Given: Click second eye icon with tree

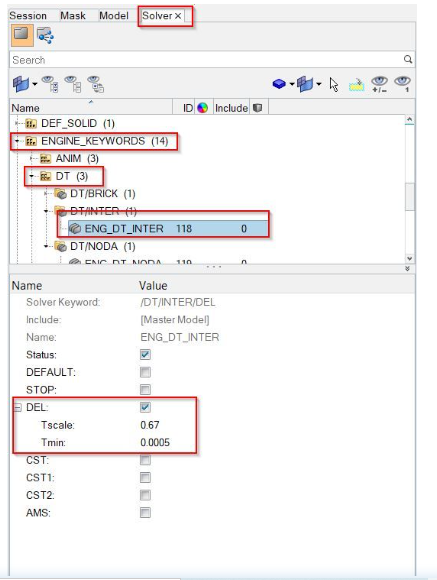Looking at the screenshot, I should point(72,84).
